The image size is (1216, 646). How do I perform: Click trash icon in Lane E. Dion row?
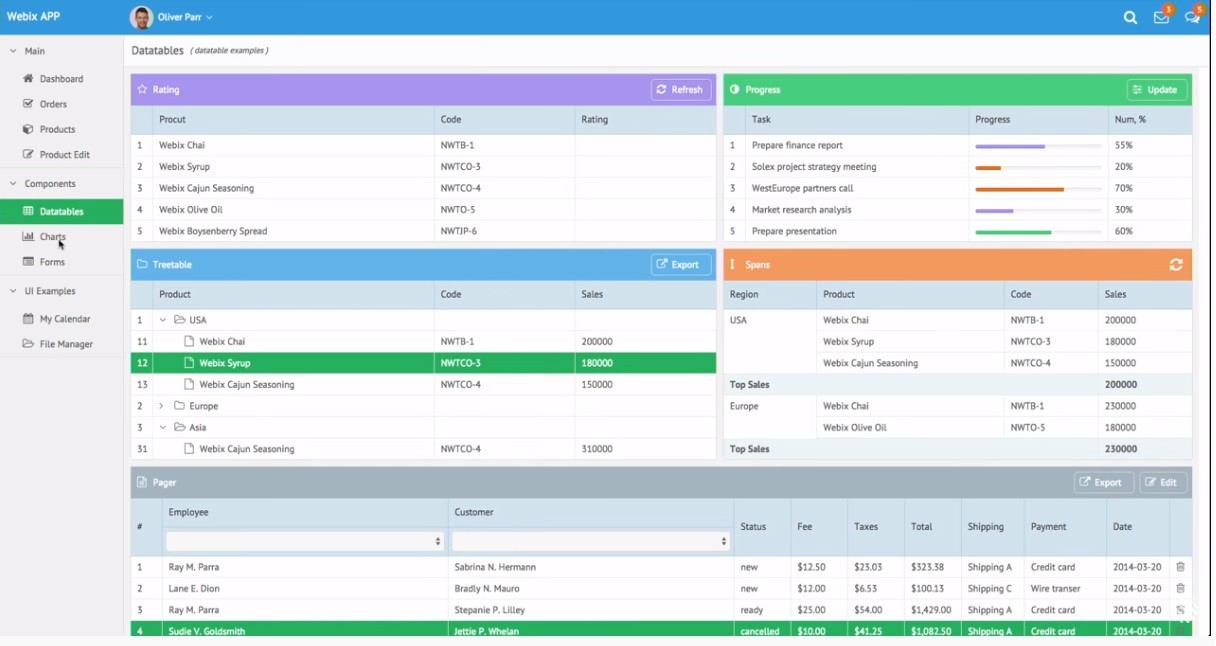click(x=1180, y=589)
